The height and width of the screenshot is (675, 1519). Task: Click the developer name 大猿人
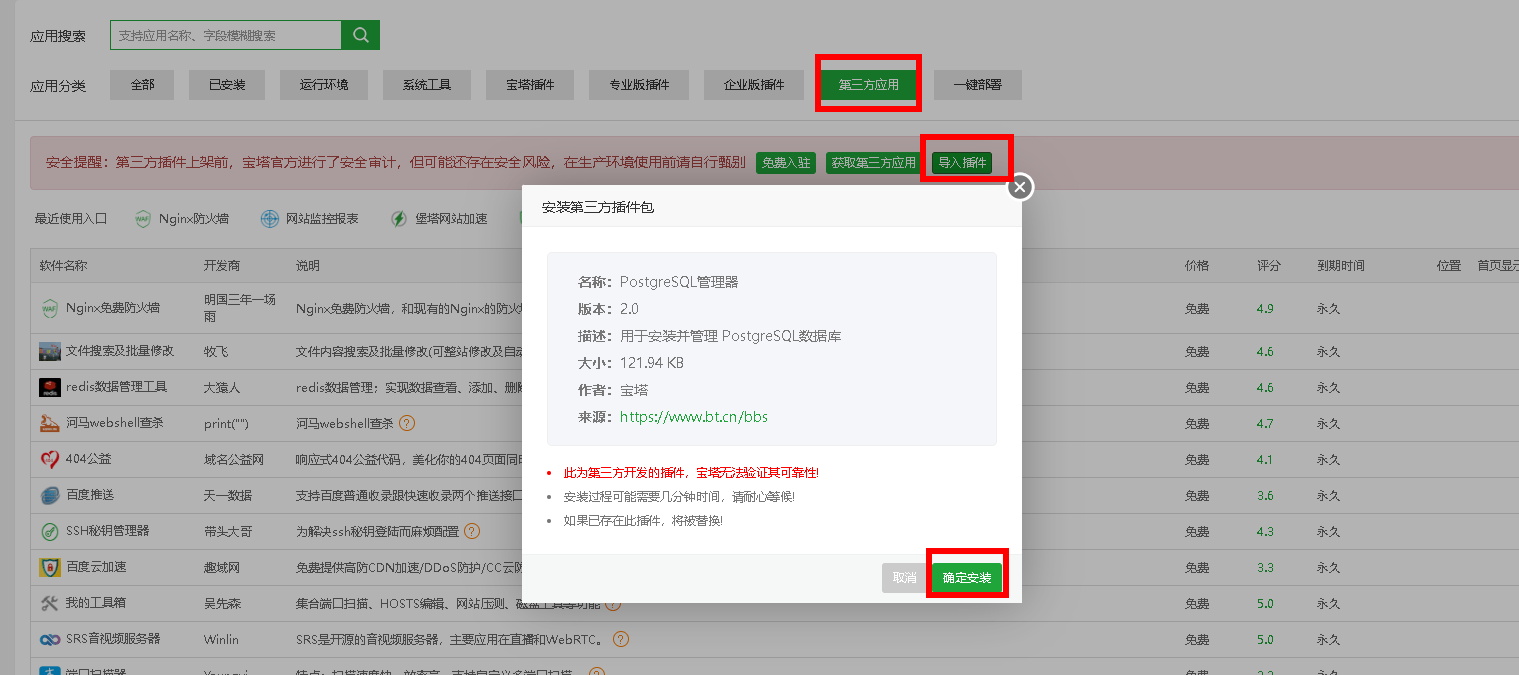[222, 387]
